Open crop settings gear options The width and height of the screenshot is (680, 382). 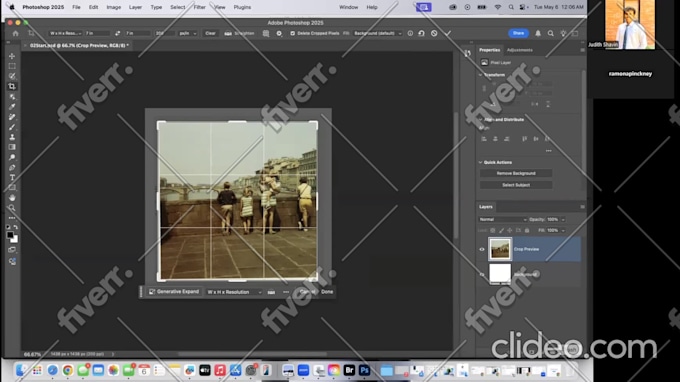279,33
